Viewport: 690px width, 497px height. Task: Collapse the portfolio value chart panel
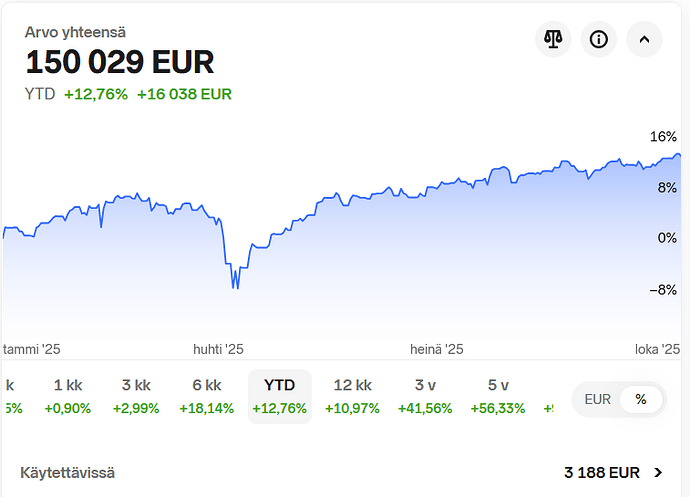point(645,40)
